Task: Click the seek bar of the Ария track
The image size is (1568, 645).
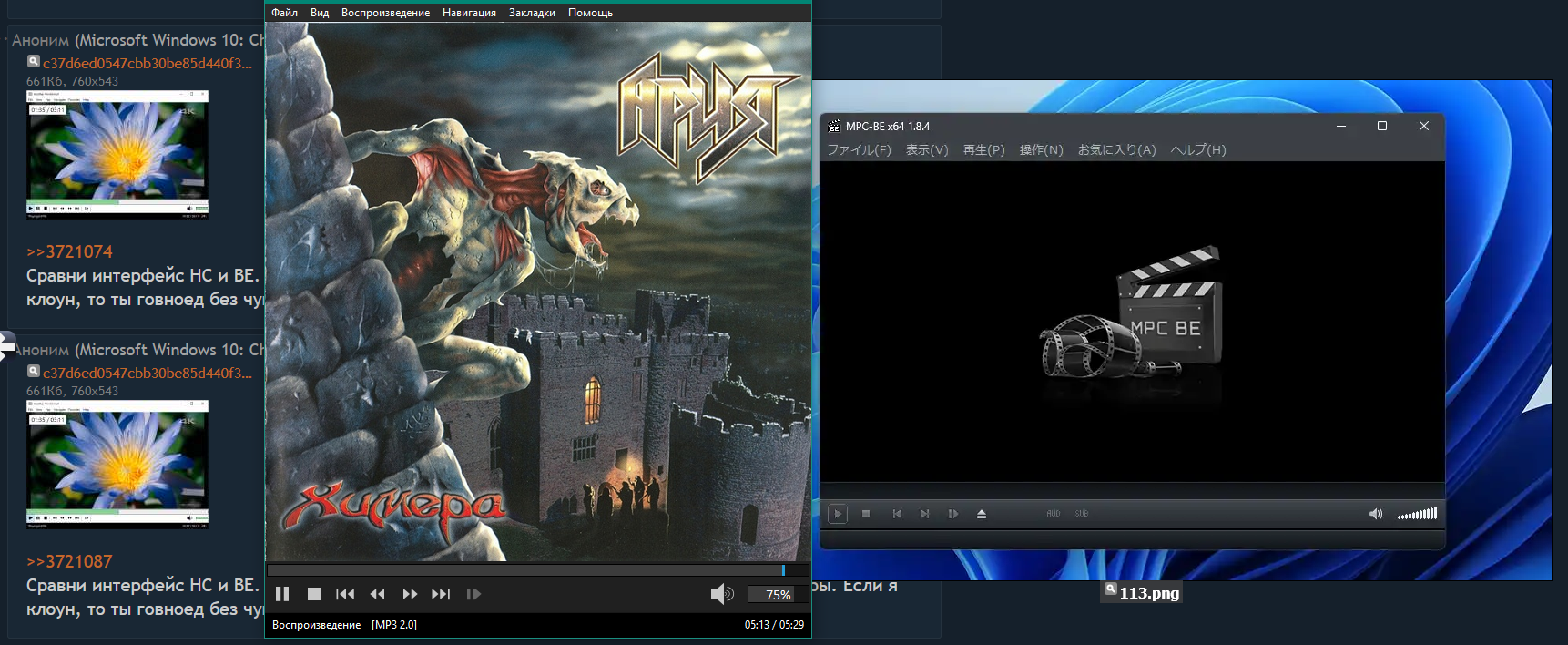Action: coord(537,570)
